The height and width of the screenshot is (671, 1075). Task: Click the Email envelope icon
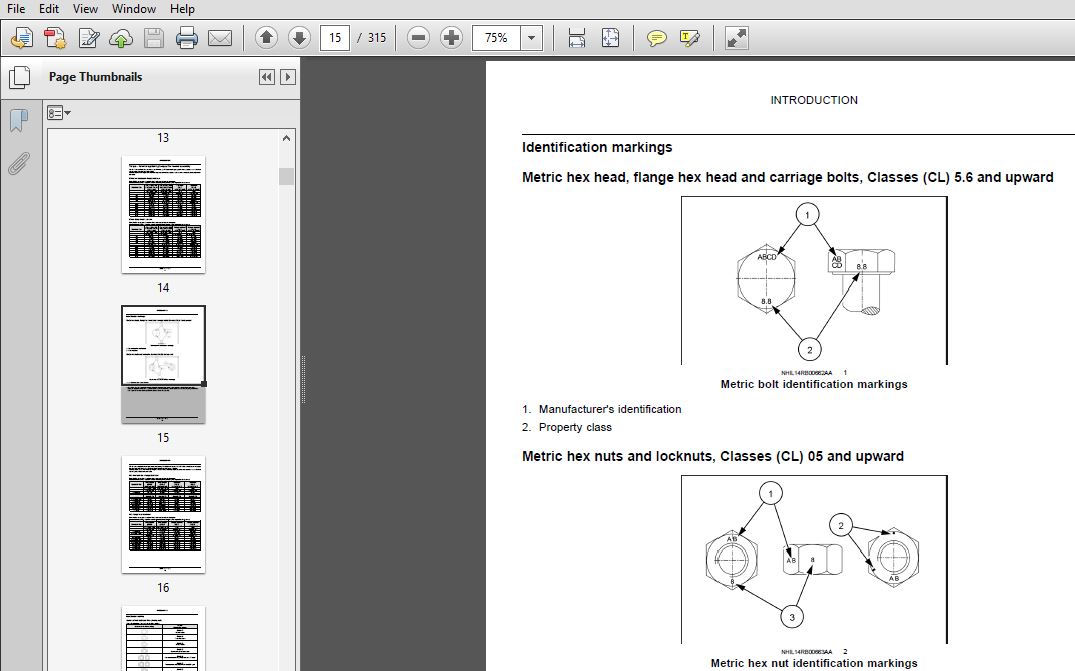219,38
